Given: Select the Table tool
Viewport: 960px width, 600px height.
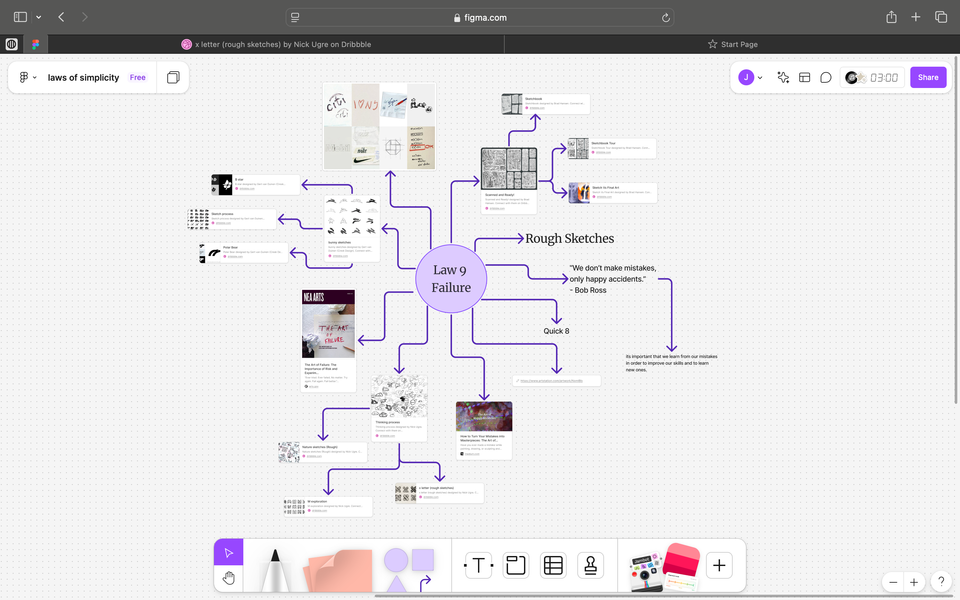Looking at the screenshot, I should pyautogui.click(x=553, y=565).
